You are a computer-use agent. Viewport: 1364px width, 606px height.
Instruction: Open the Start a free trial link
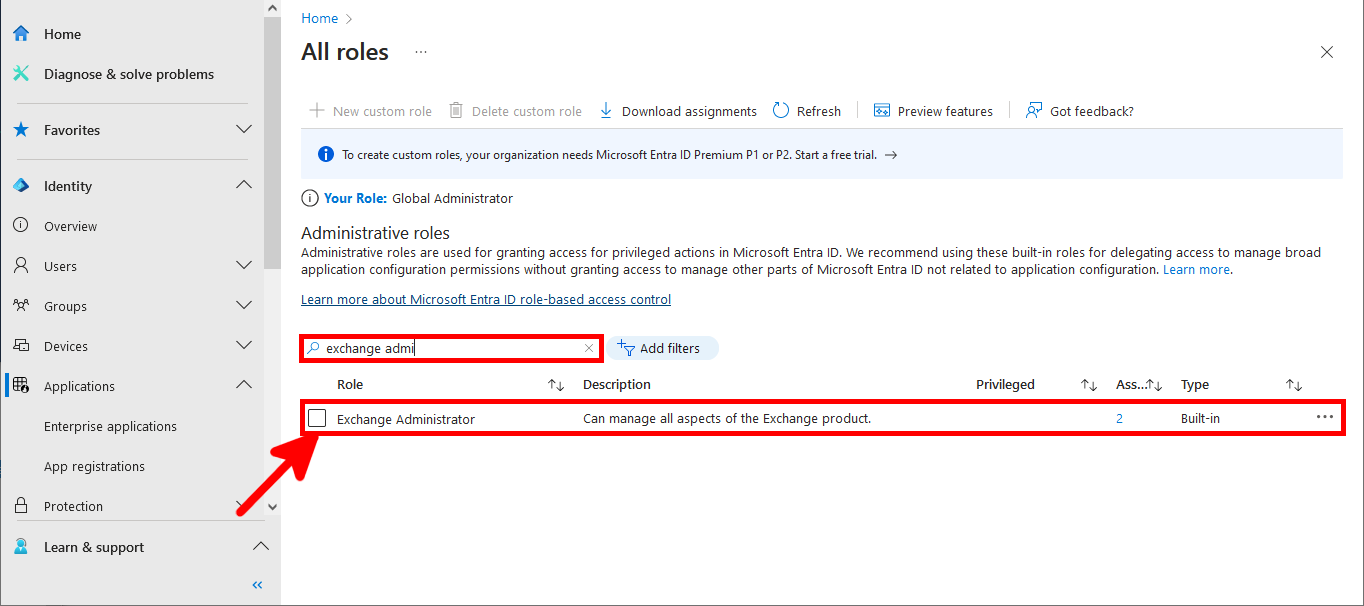835,154
